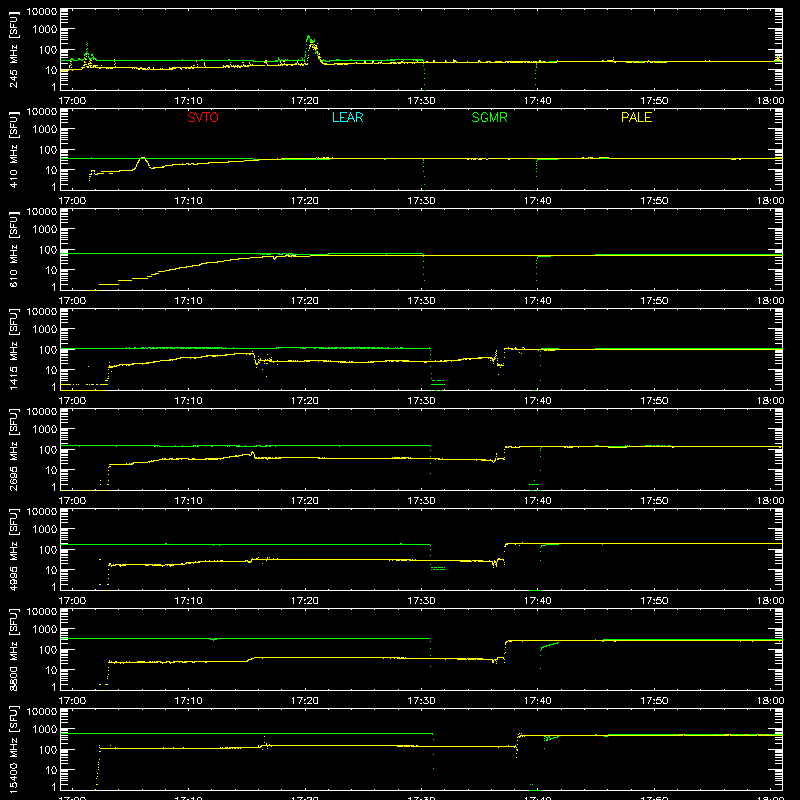Click the 17:20 tick label under the 245 MHz plot
800x800 pixels.
pos(305,101)
